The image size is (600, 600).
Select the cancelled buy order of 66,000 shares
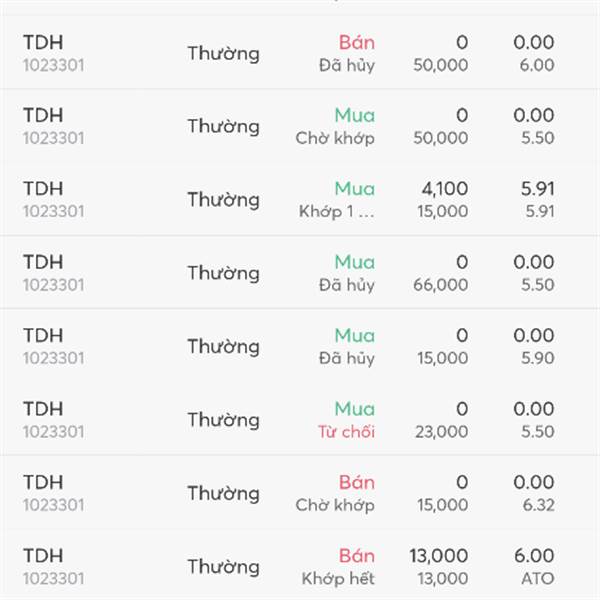[x=300, y=272]
